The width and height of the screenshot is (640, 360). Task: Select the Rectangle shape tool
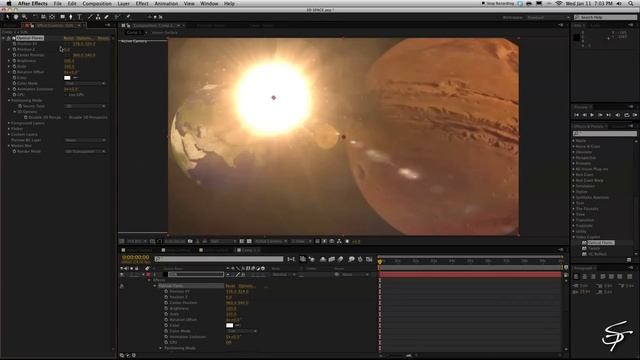tap(62, 17)
